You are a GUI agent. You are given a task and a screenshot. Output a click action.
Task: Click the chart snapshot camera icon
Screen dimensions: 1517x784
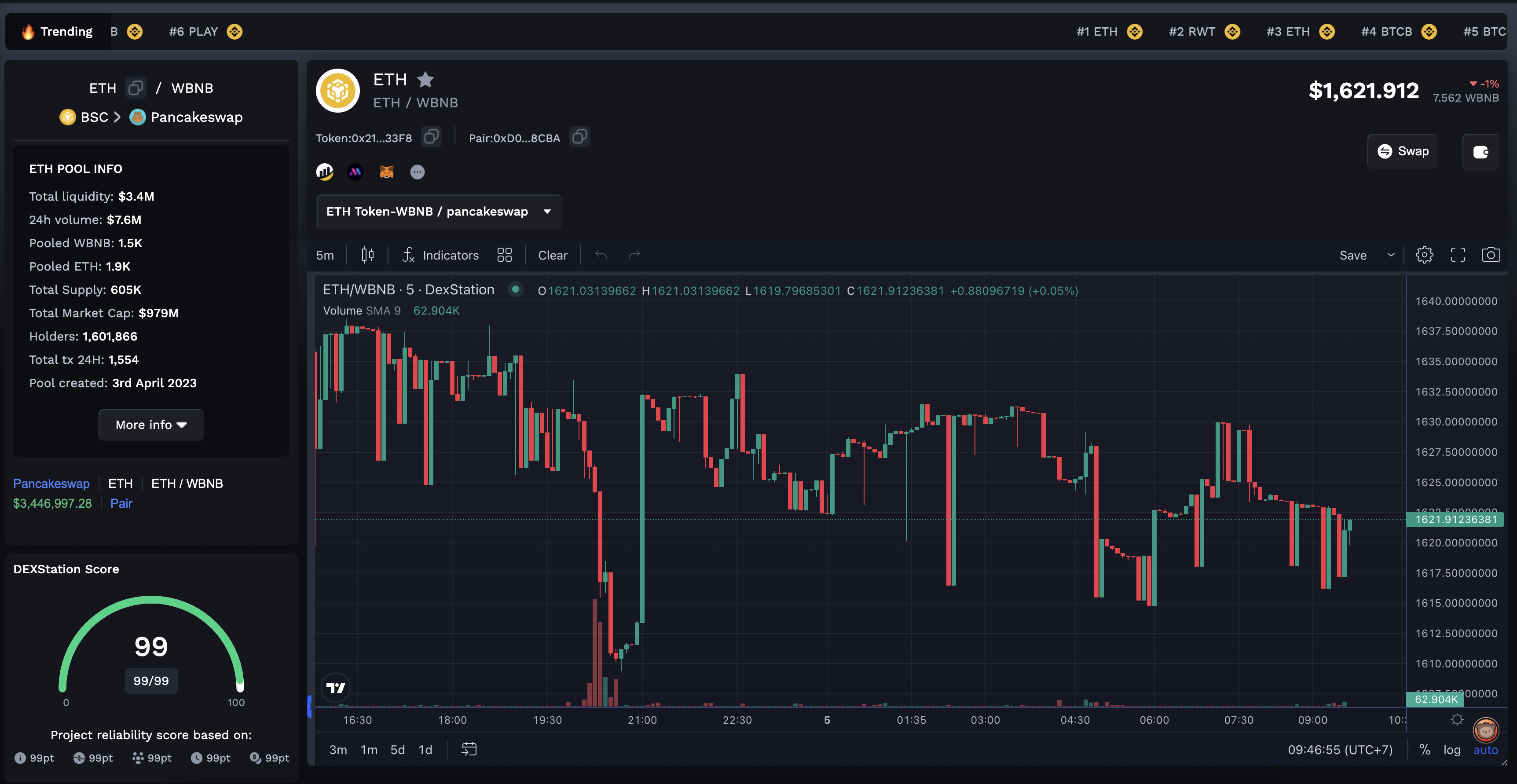[x=1490, y=255]
